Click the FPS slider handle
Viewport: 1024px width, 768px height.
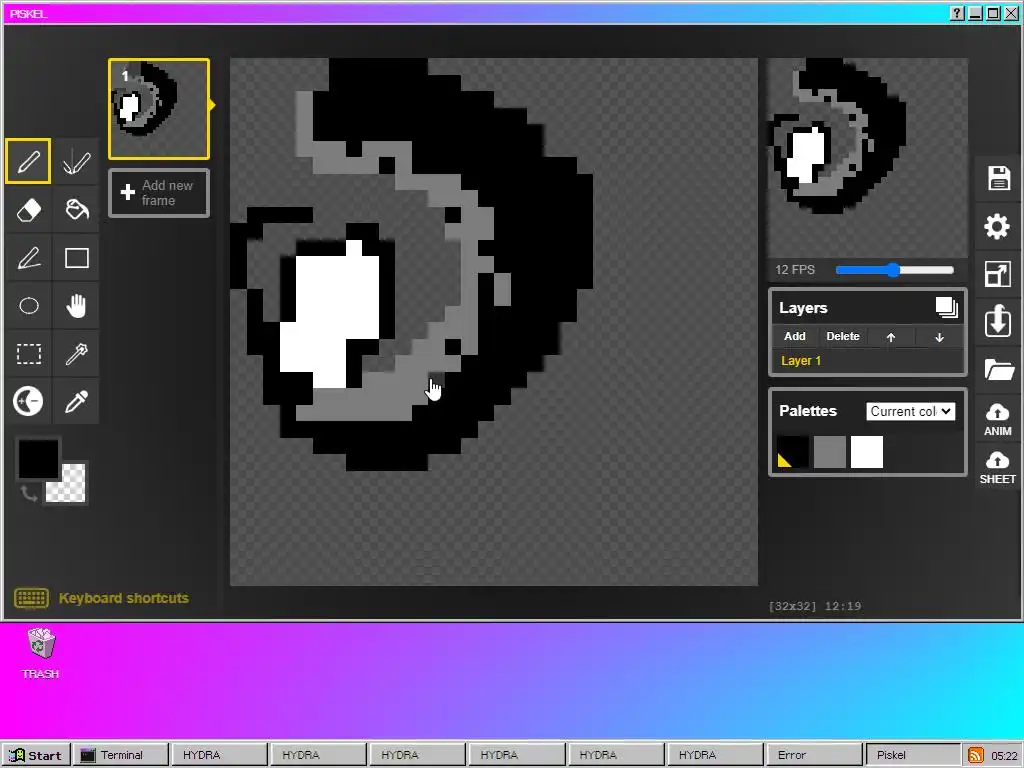(893, 270)
